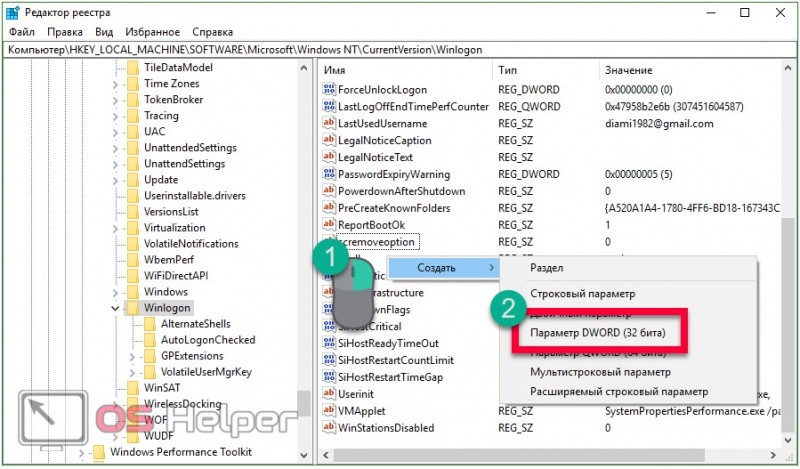Click the Time Zones folder icon
Screen dimensions: 800x469
[x=133, y=83]
